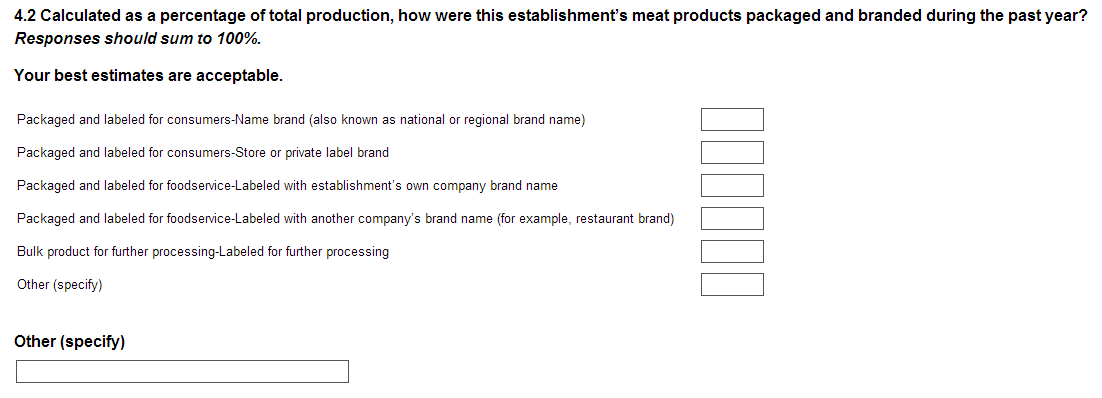The width and height of the screenshot is (1102, 398).
Task: Click the small 'Other (specify)' row label
Action: click(x=60, y=285)
